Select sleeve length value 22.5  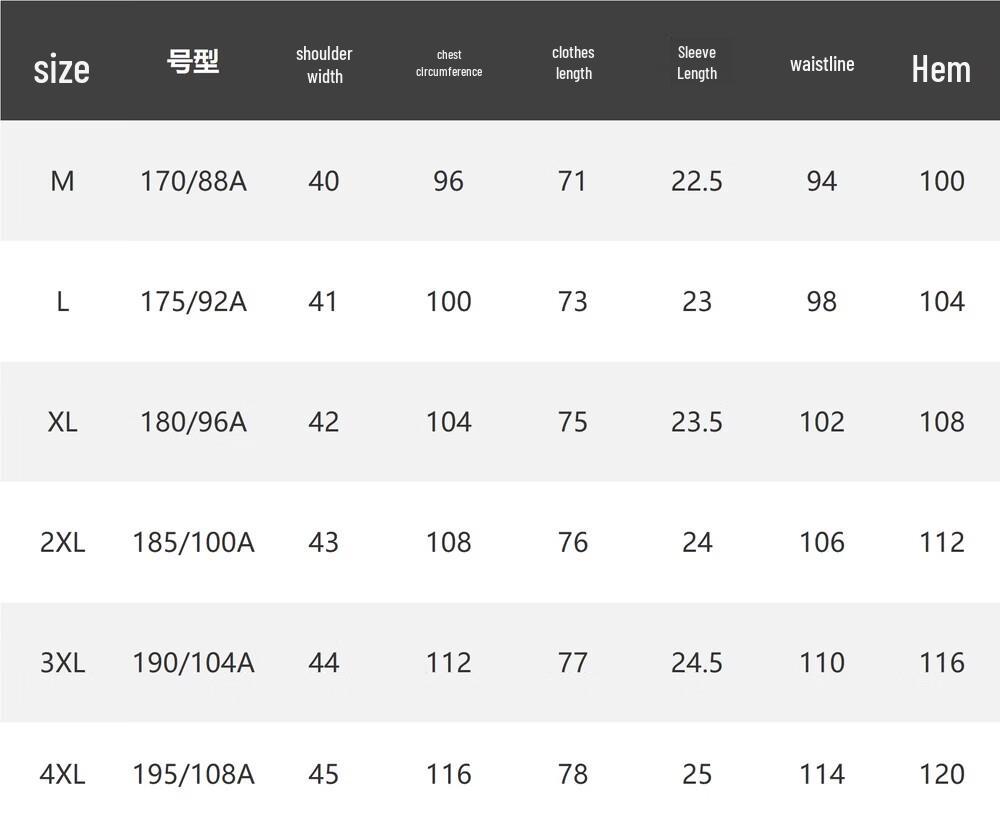coord(696,181)
